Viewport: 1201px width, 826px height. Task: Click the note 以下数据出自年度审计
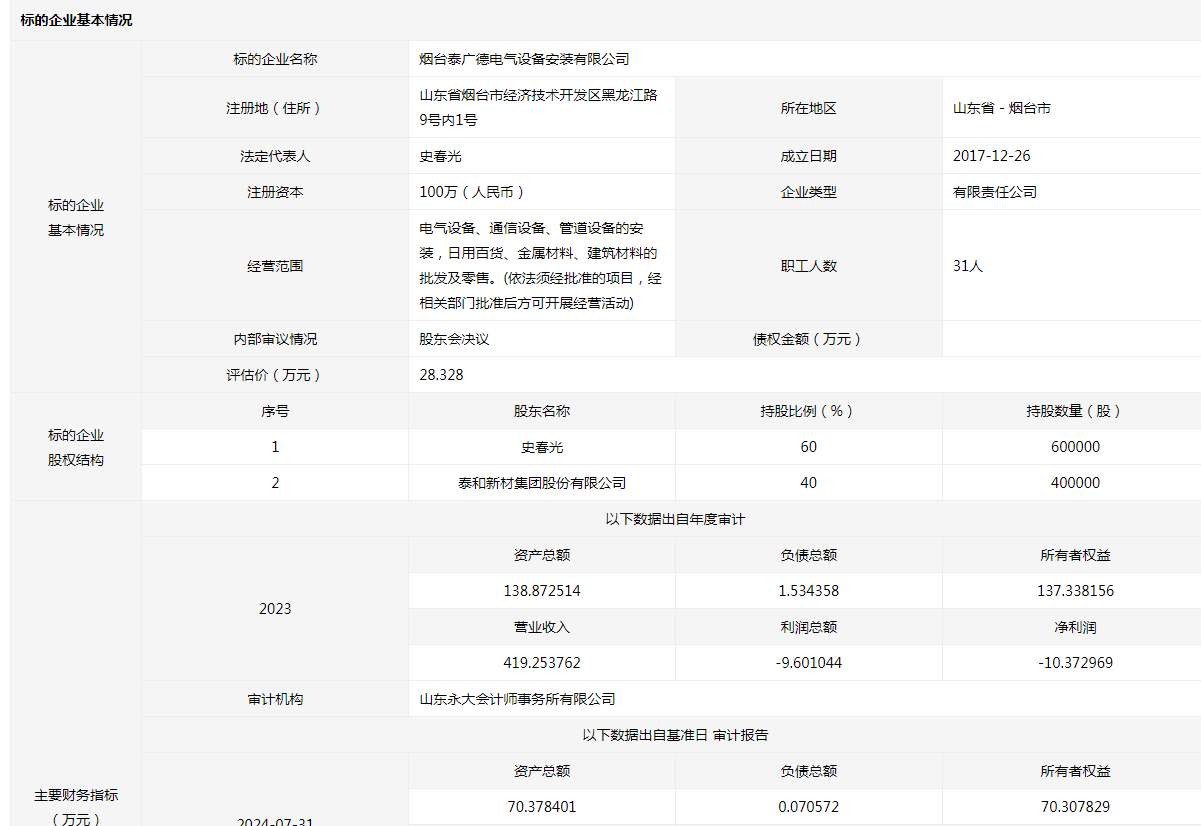(675, 519)
